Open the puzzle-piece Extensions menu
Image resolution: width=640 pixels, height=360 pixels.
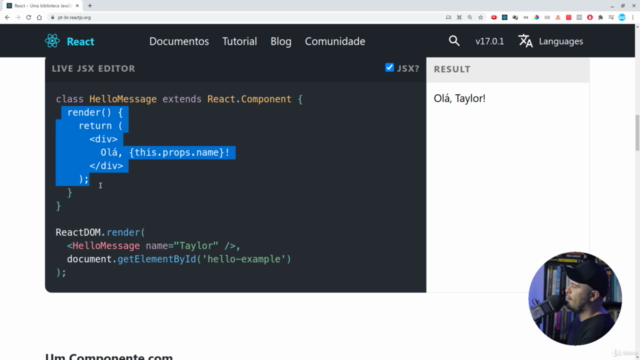coord(600,17)
